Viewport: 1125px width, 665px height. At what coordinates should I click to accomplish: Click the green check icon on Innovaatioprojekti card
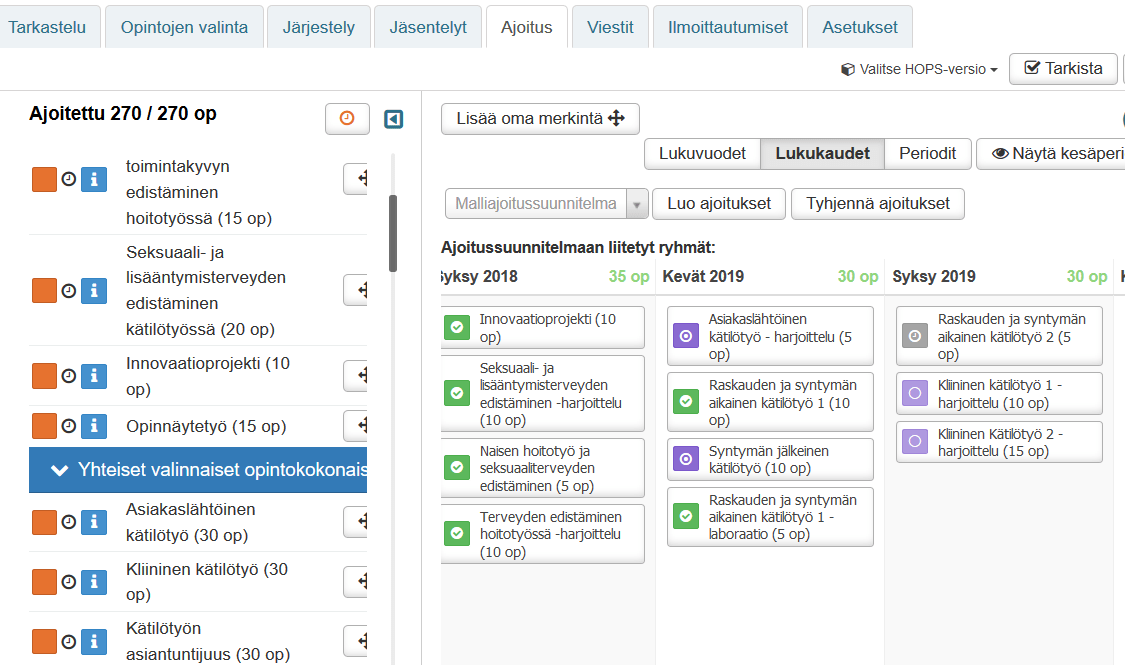tap(457, 327)
